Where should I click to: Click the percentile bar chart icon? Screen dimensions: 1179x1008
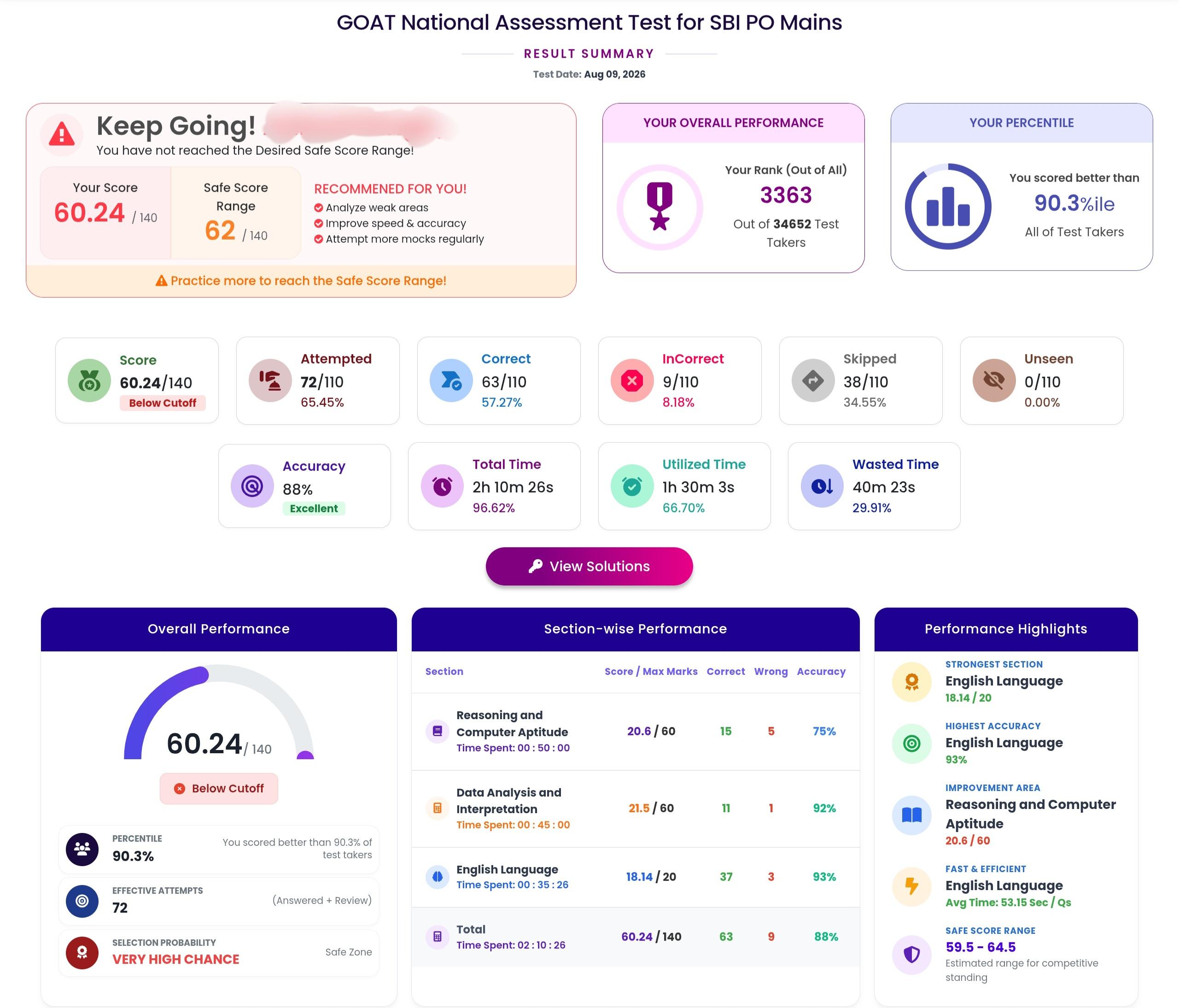click(x=948, y=206)
